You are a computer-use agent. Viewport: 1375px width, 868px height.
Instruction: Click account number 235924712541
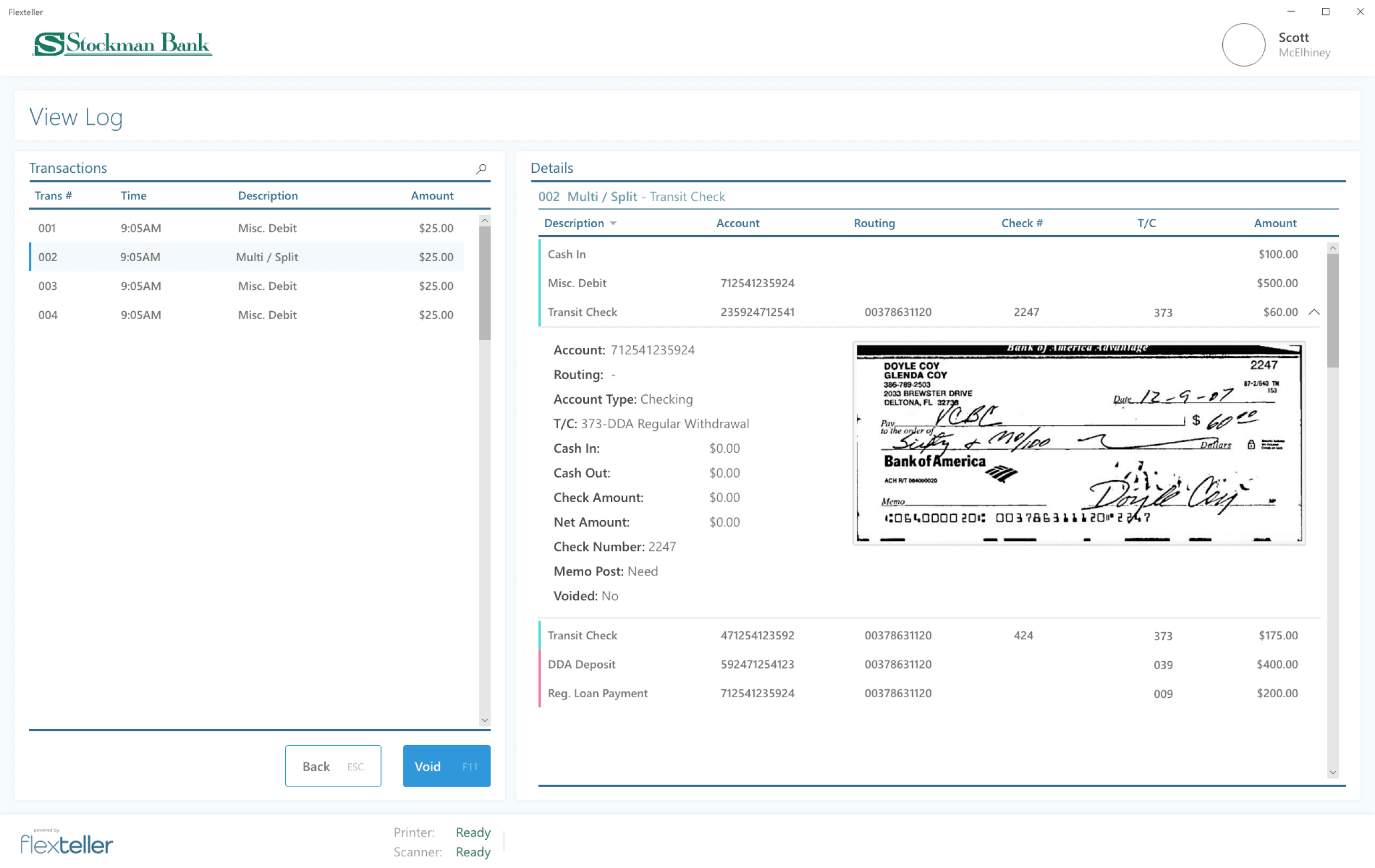tap(757, 312)
